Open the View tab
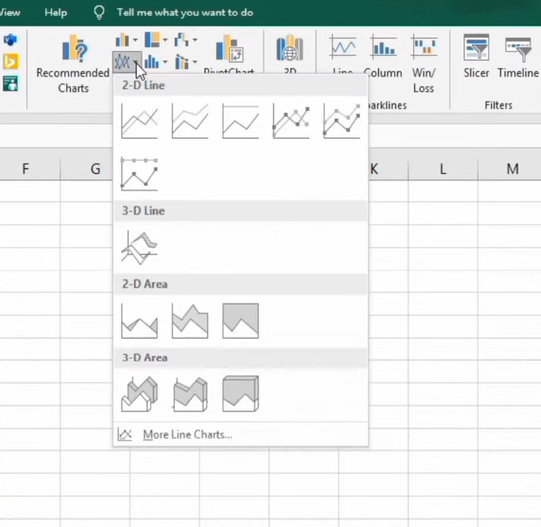Screen dimensions: 541x527 coord(10,12)
